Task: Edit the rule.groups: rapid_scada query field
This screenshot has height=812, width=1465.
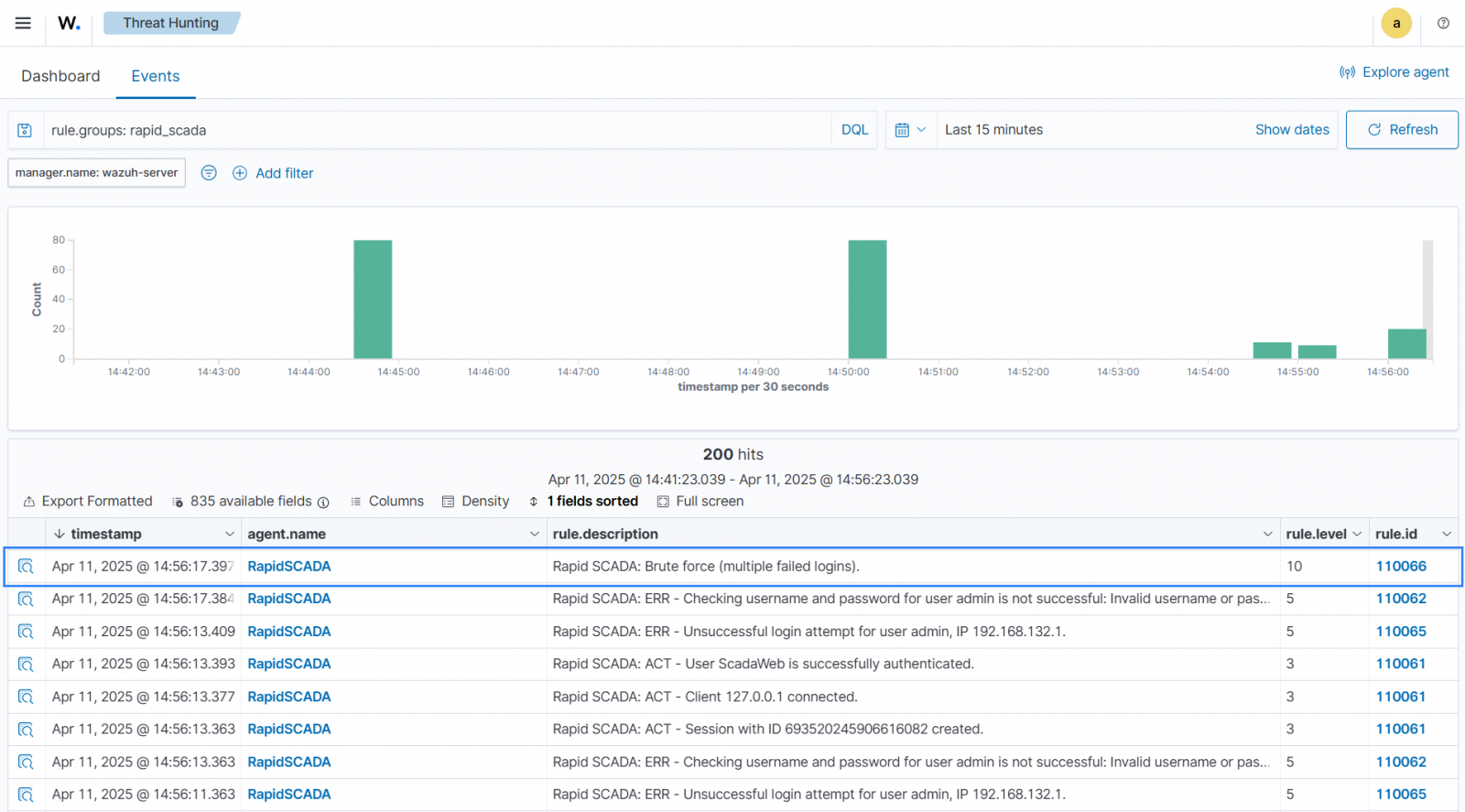Action: (438, 130)
